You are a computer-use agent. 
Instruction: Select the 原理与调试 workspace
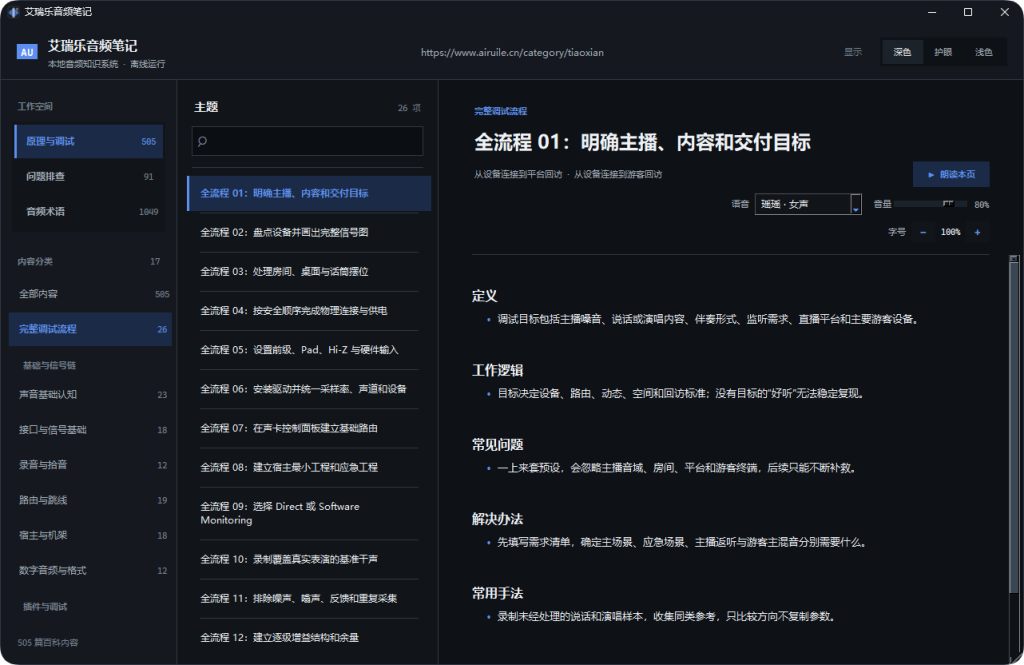[x=89, y=142]
